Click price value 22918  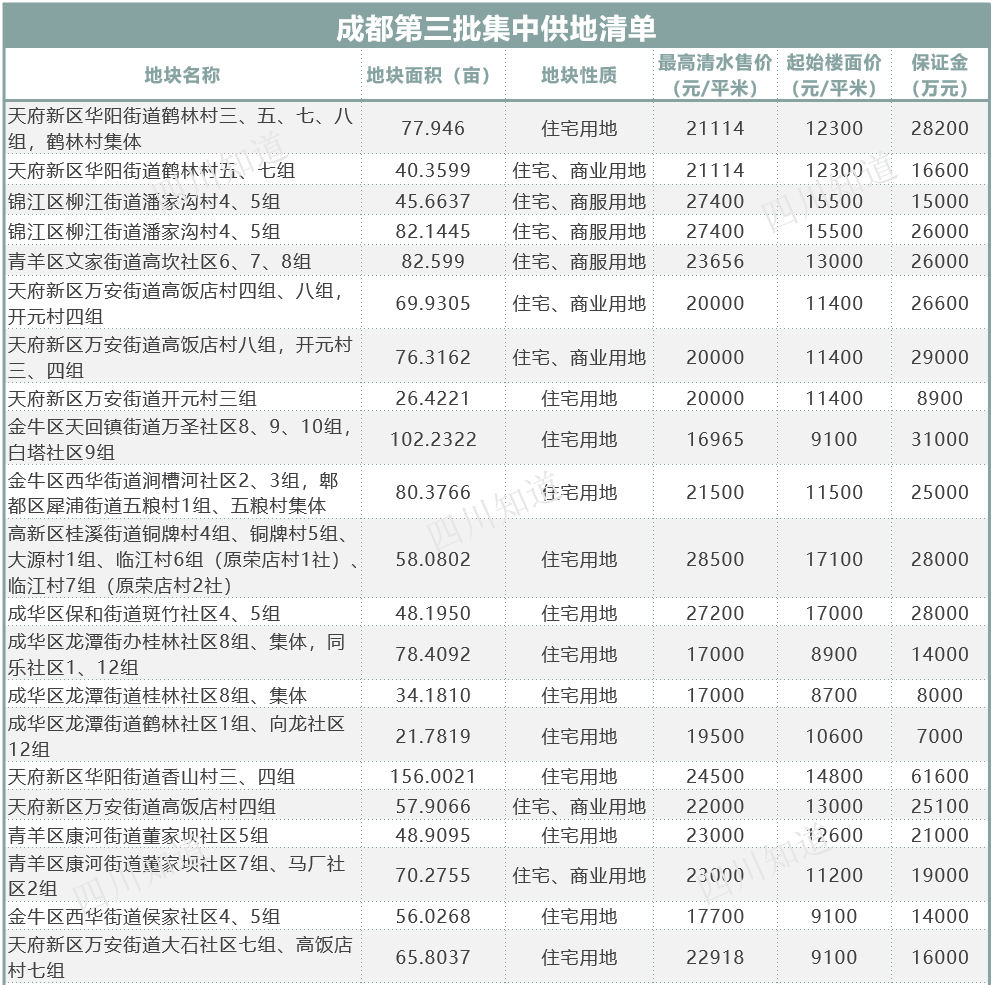click(715, 956)
